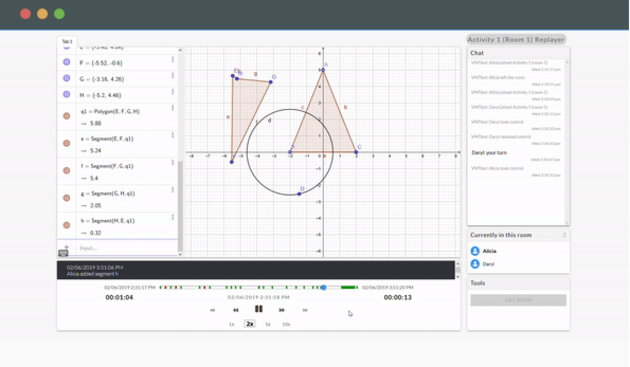Set playback speed to 5x
The image size is (630, 367).
268,324
